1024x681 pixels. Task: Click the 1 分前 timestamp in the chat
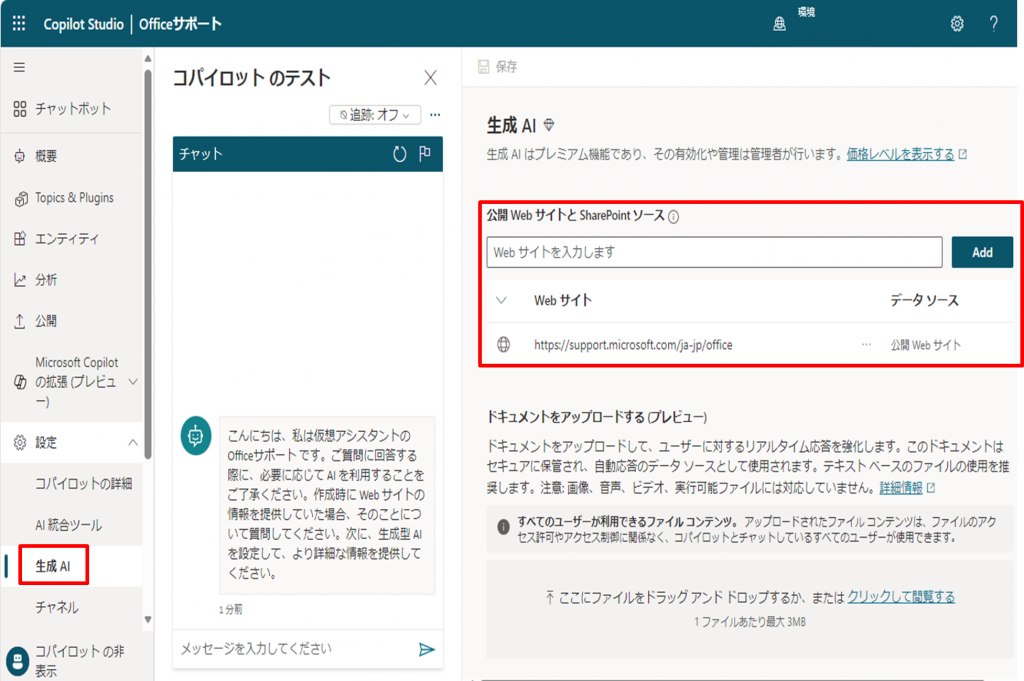tap(231, 609)
